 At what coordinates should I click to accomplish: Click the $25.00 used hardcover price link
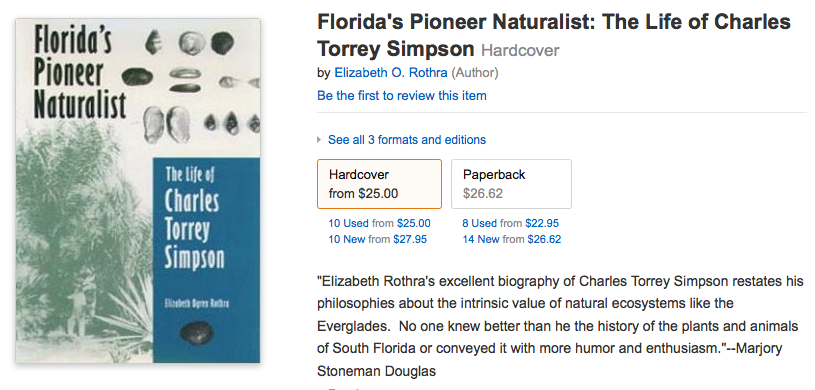pyautogui.click(x=414, y=224)
